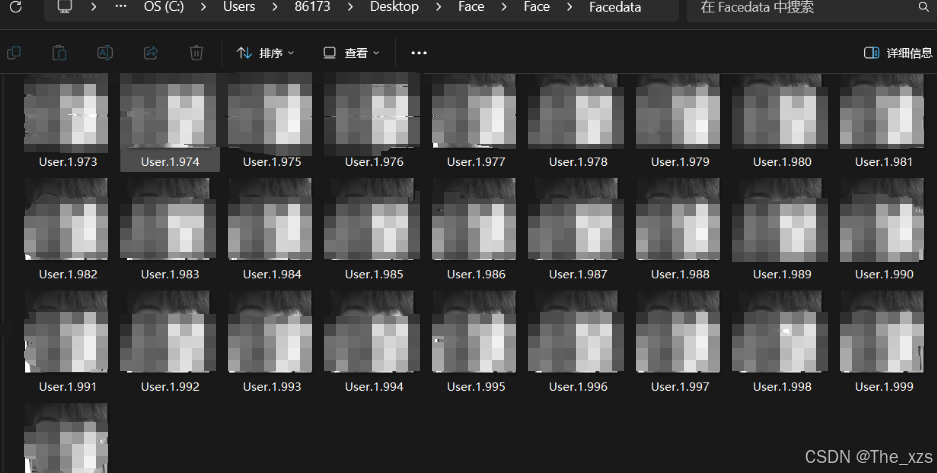Select thumbnail User.1.981
This screenshot has height=473, width=937.
[x=882, y=111]
